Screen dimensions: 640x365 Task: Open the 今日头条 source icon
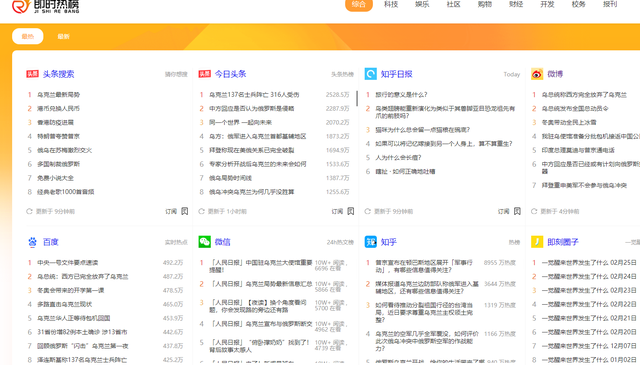tap(204, 74)
